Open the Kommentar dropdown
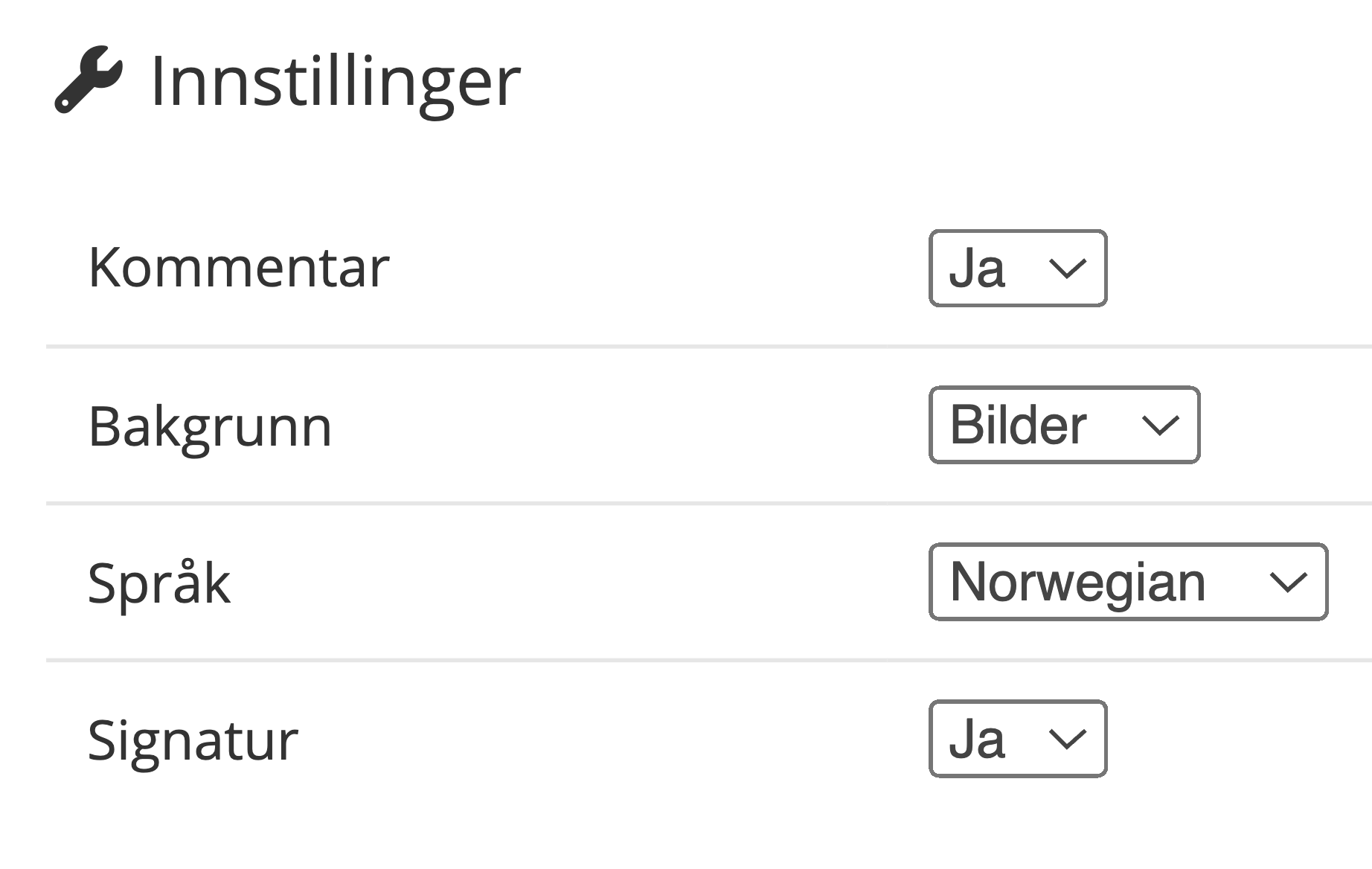The image size is (1372, 869). coord(1017,269)
